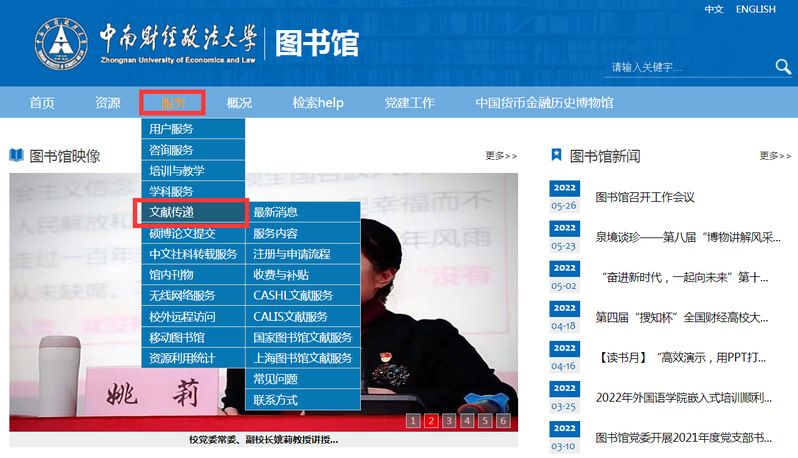Open 检索help in the navigation bar
This screenshot has height=458, width=798.
point(317,102)
